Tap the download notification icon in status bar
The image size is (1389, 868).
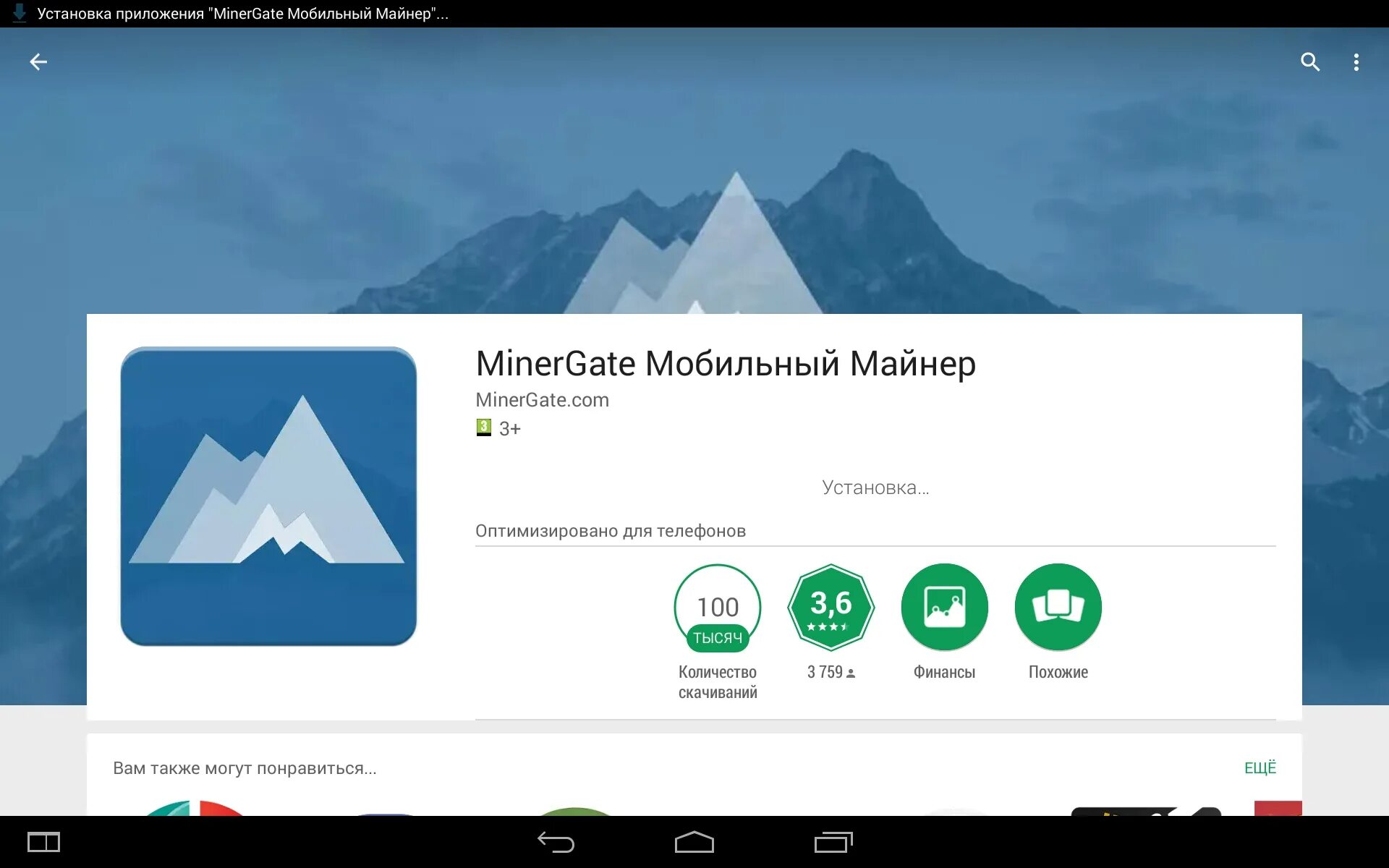coord(20,13)
